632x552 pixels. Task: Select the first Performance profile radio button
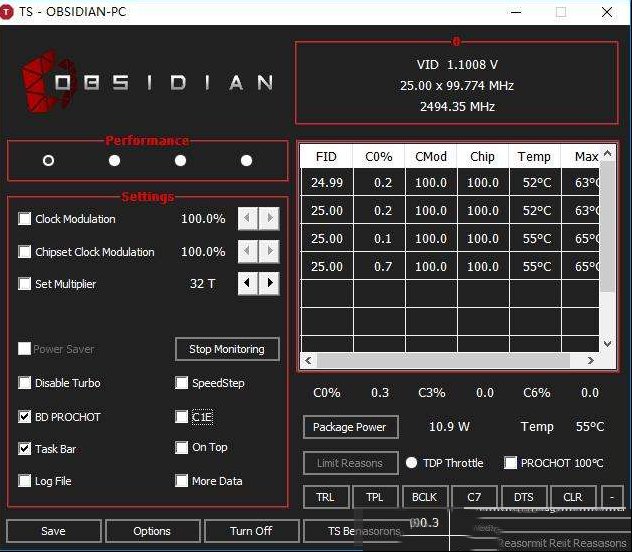tap(48, 161)
